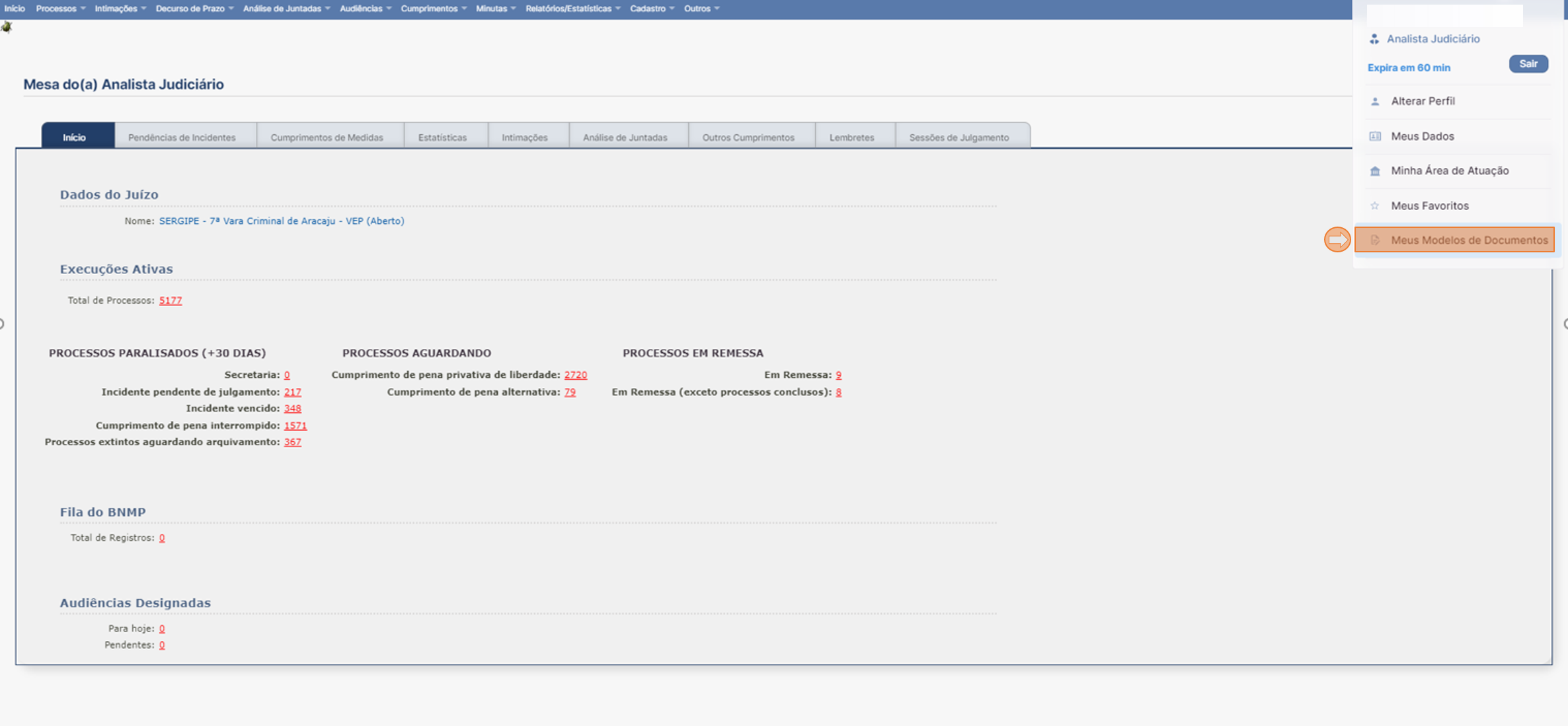
Task: Expand the Cumprimentos dropdown menu
Action: pos(434,9)
